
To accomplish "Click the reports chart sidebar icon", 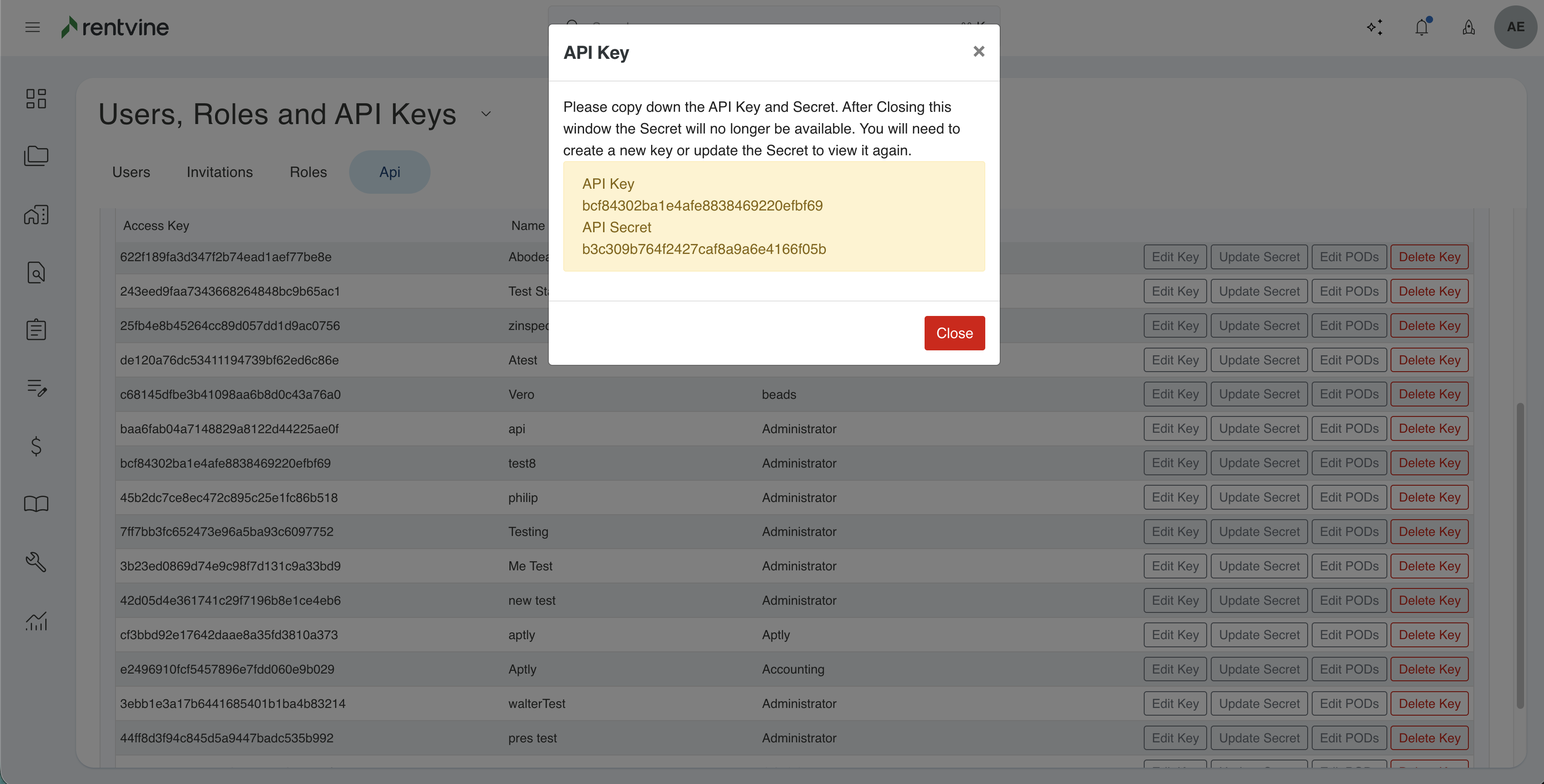I will [x=36, y=621].
